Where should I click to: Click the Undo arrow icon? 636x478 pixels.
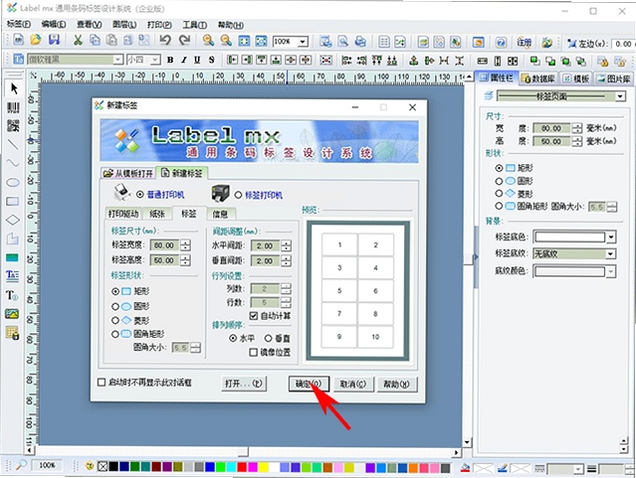click(x=165, y=41)
